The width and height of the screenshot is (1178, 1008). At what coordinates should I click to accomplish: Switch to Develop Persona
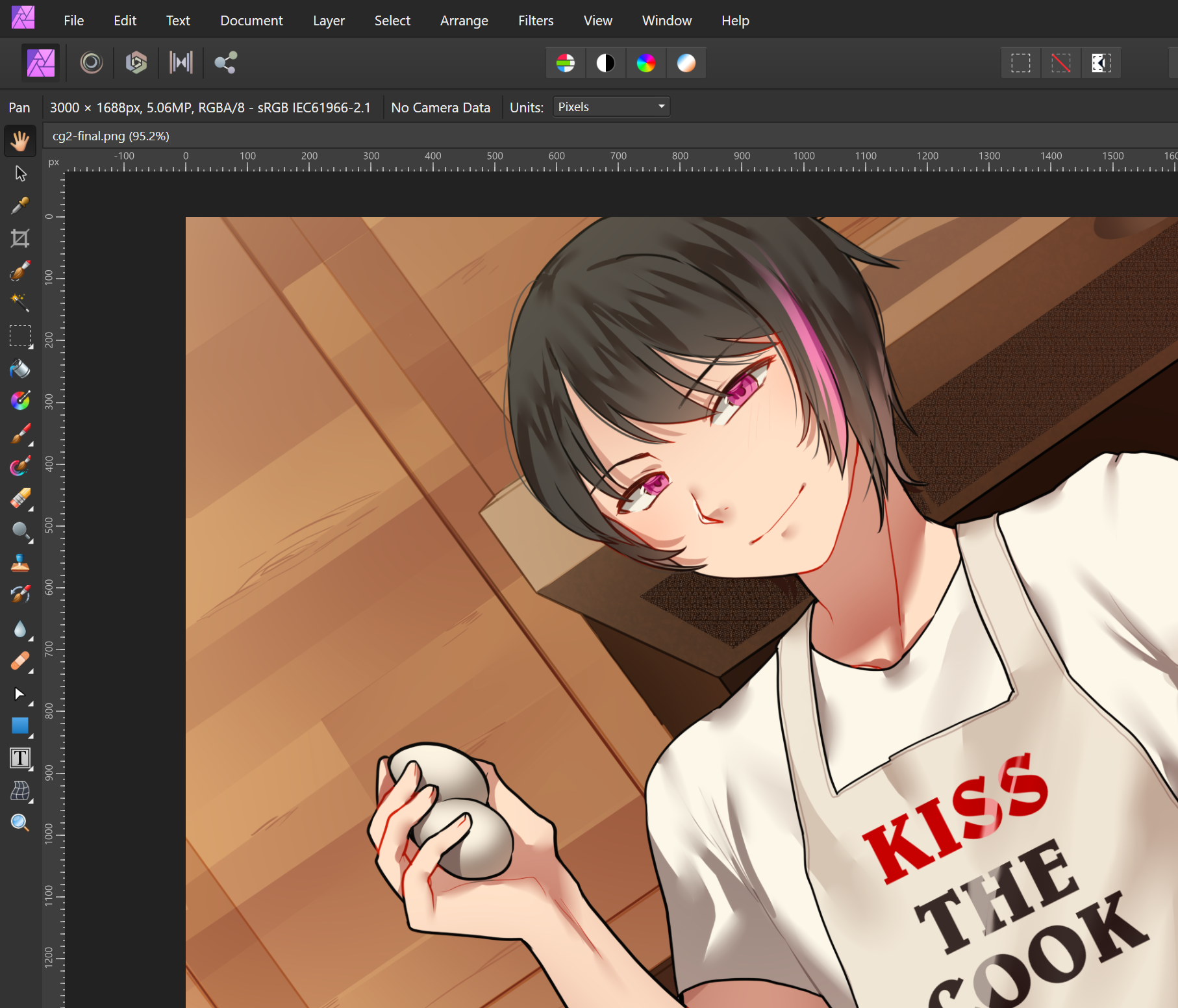pos(136,63)
